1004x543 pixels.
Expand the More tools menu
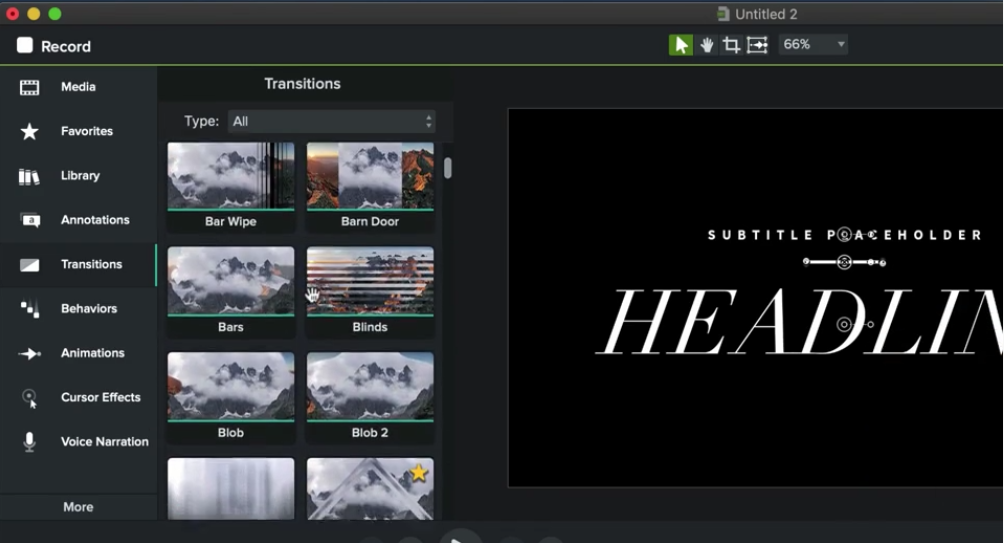pyautogui.click(x=78, y=507)
